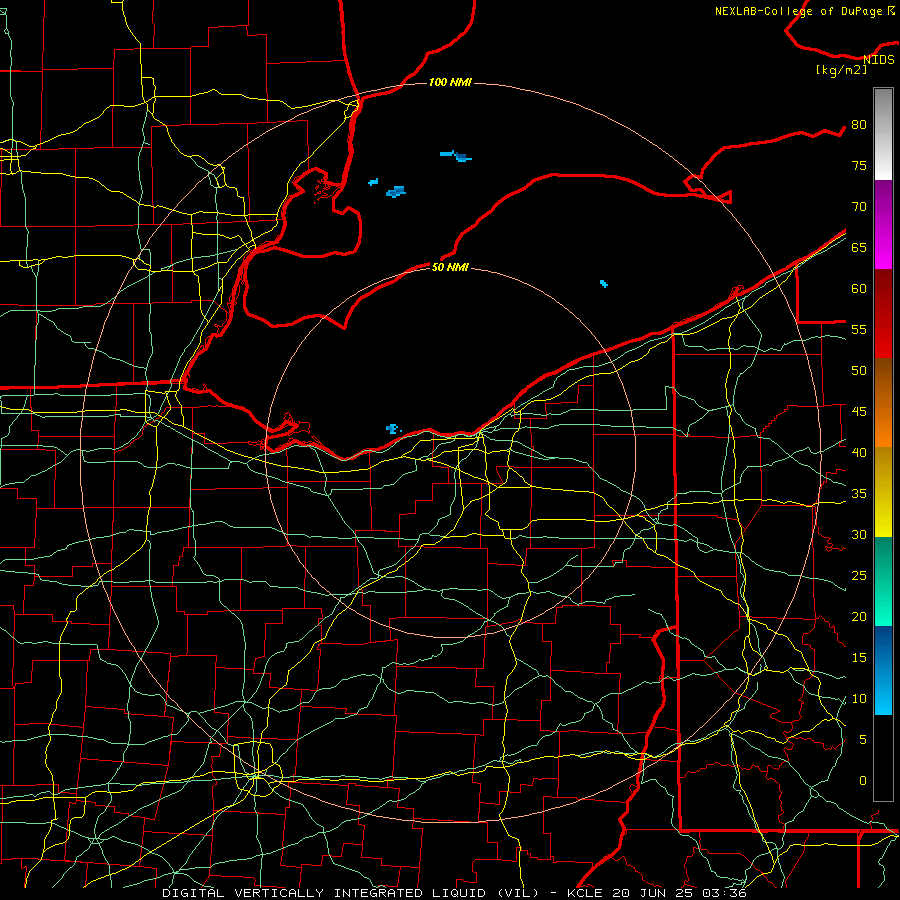Click the 40 value on the color scale

[x=859, y=453]
